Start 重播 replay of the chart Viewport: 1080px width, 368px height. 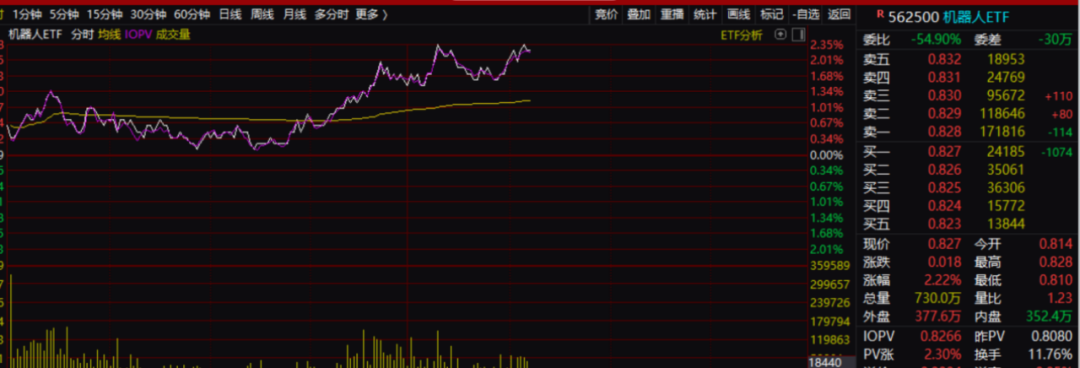pos(672,14)
